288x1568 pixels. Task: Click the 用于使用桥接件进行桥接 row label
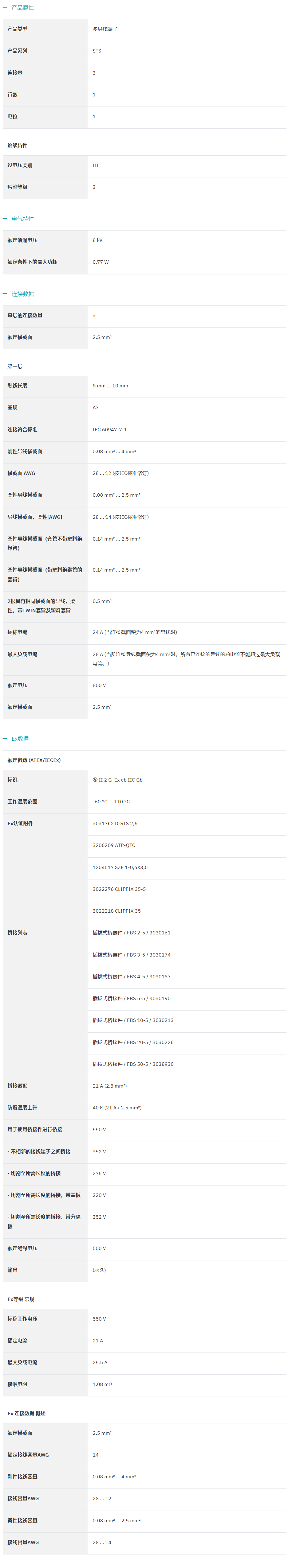[x=35, y=1130]
